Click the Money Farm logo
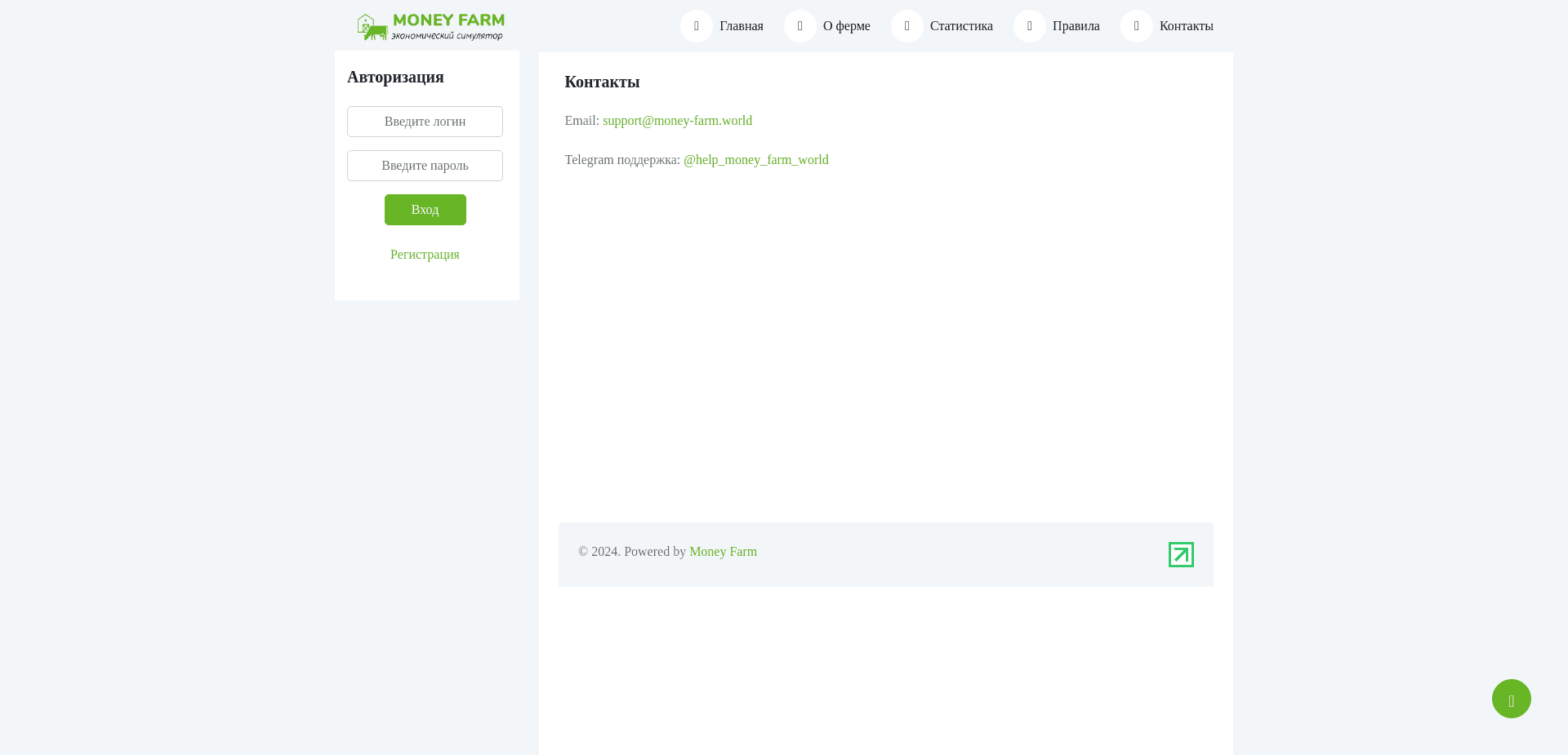The image size is (1568, 755). click(x=430, y=26)
